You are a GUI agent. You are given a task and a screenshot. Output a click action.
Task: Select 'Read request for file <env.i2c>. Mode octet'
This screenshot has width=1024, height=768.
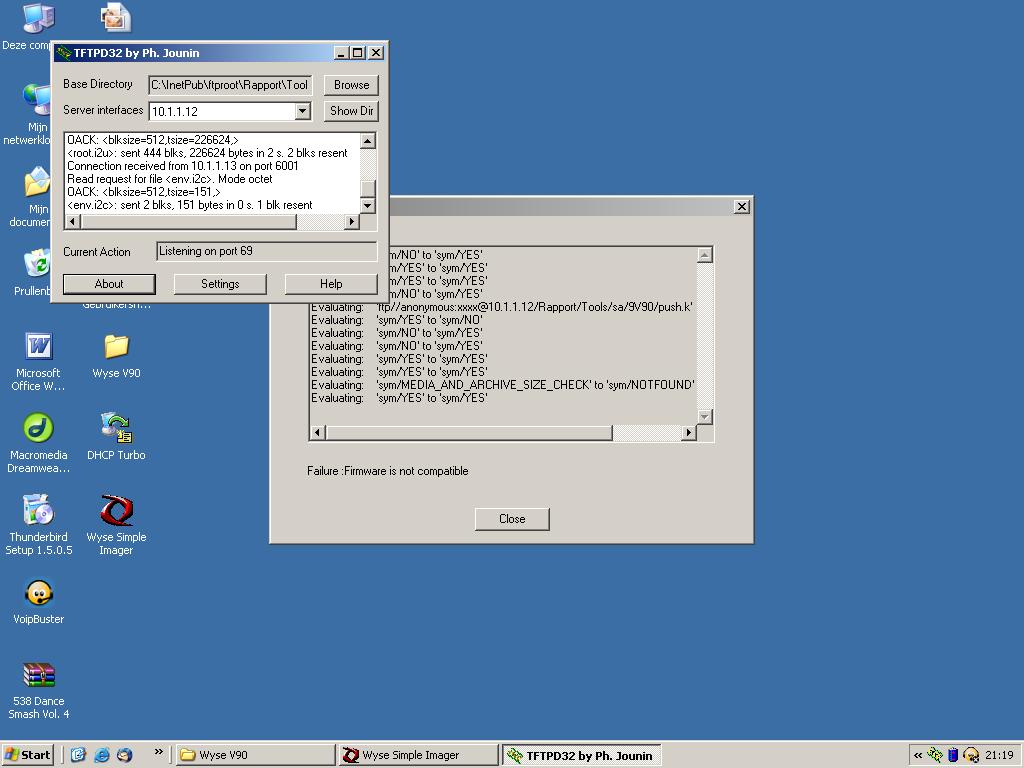pos(170,179)
